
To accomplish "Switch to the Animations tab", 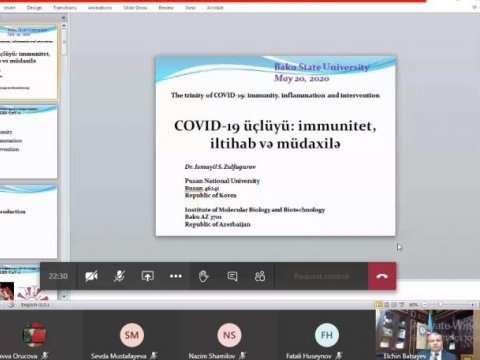I will (100, 7).
